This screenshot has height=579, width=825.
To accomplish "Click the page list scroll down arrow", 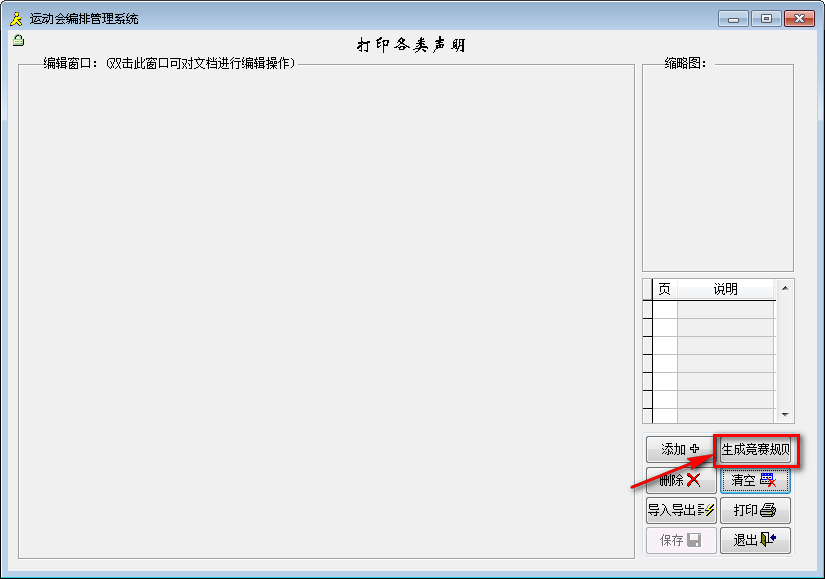I will point(785,414).
